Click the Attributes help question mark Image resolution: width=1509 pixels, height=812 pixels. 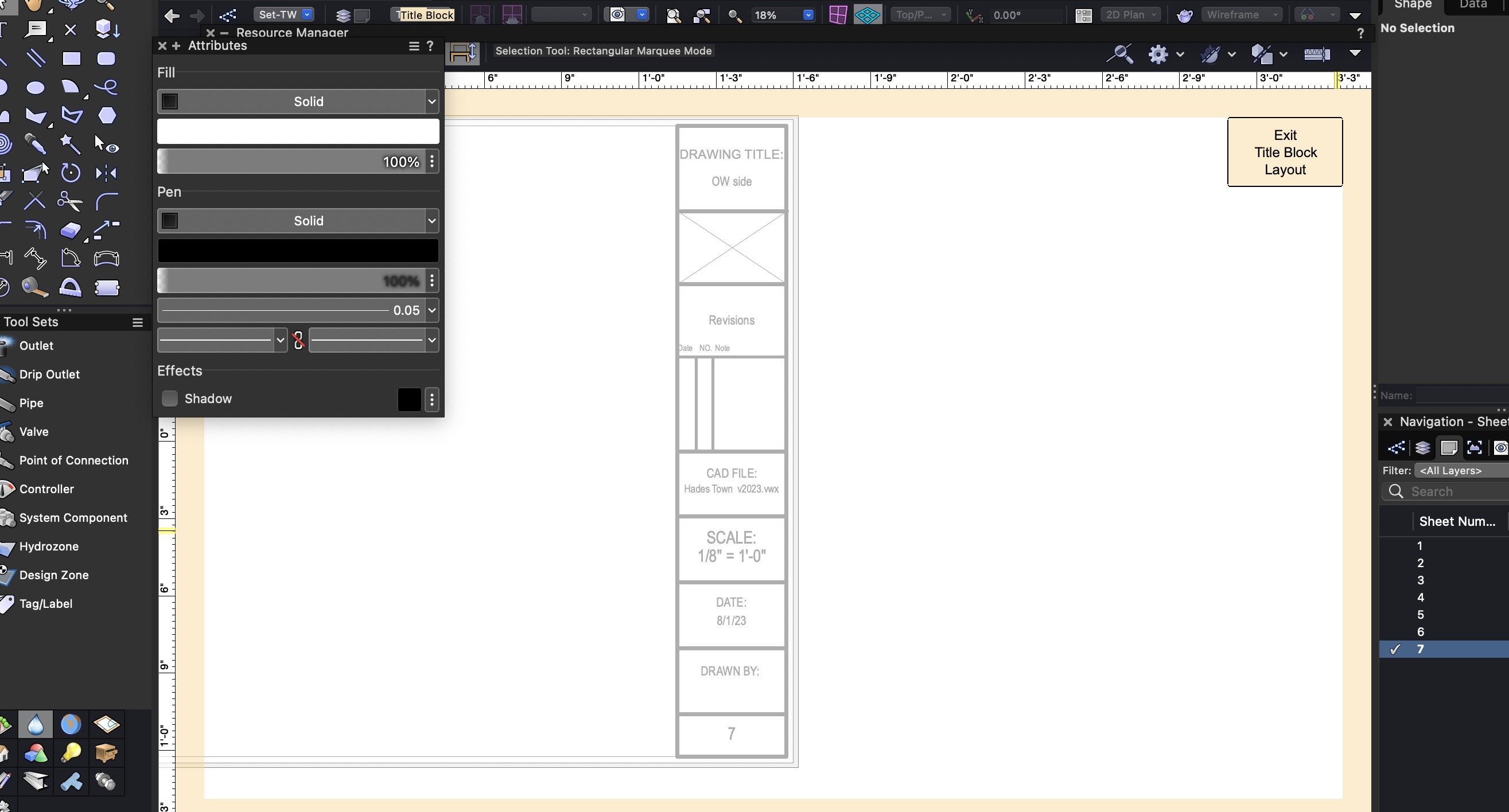point(430,46)
